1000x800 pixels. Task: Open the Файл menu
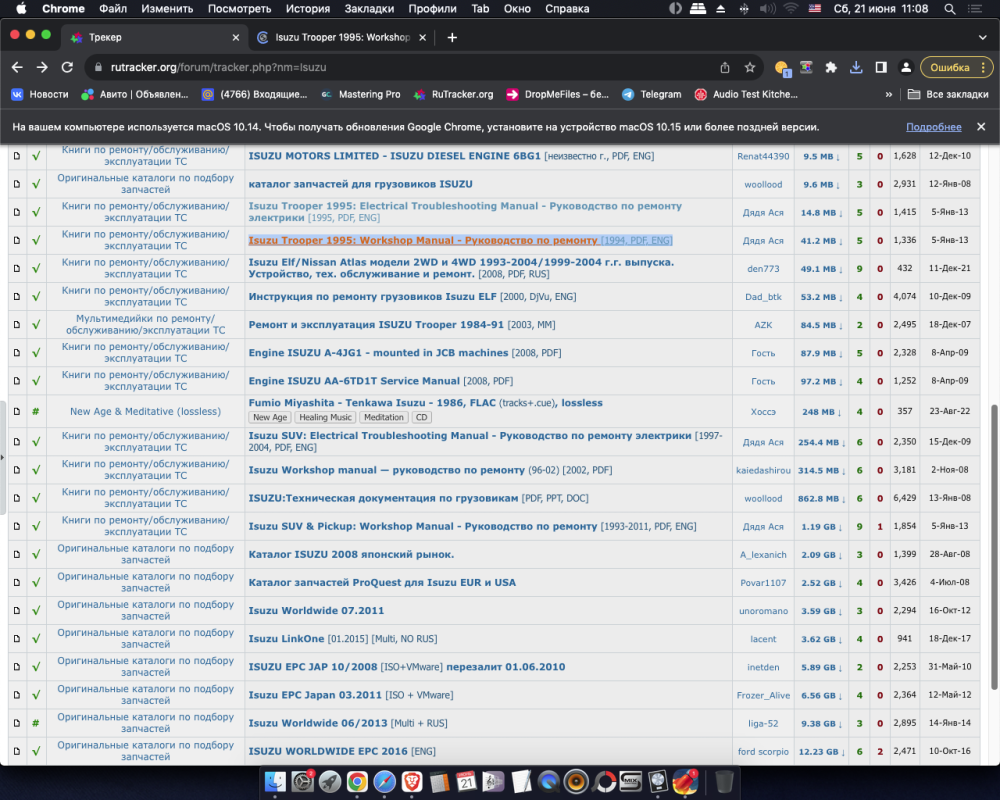pyautogui.click(x=113, y=9)
